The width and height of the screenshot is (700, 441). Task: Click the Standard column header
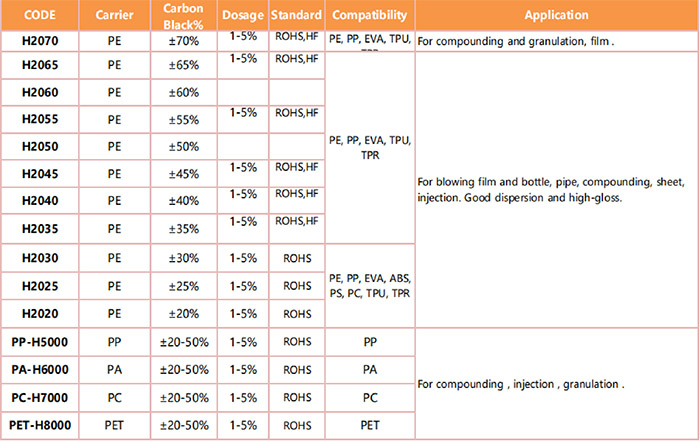coord(296,15)
